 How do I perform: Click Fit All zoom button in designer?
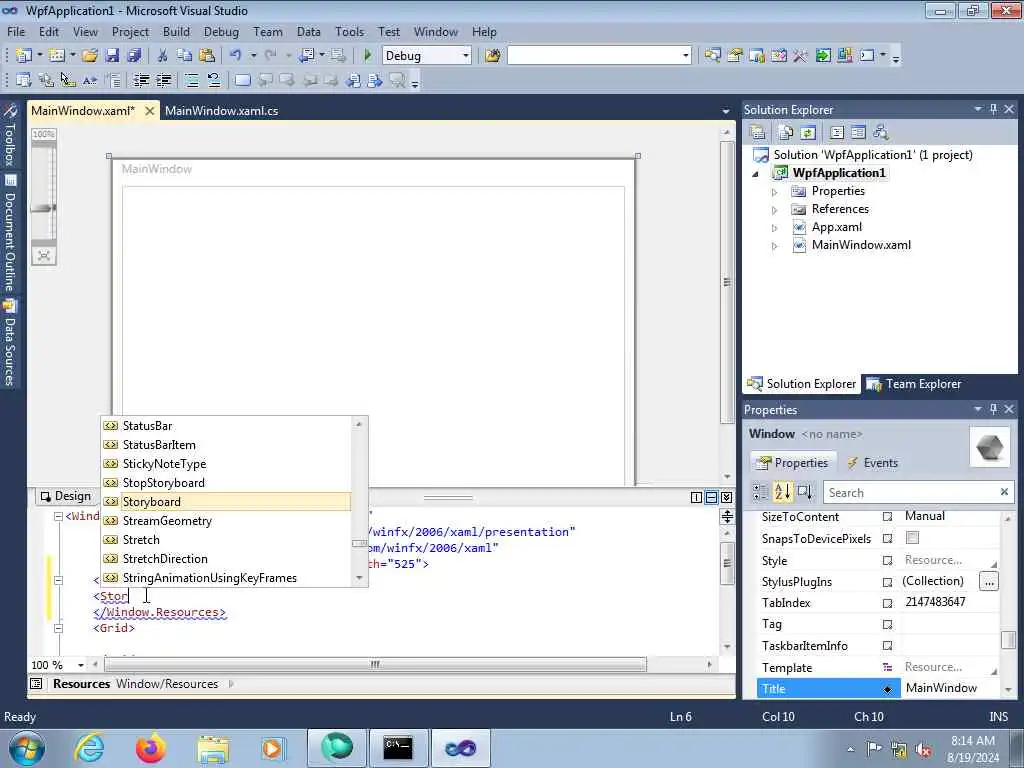point(44,255)
